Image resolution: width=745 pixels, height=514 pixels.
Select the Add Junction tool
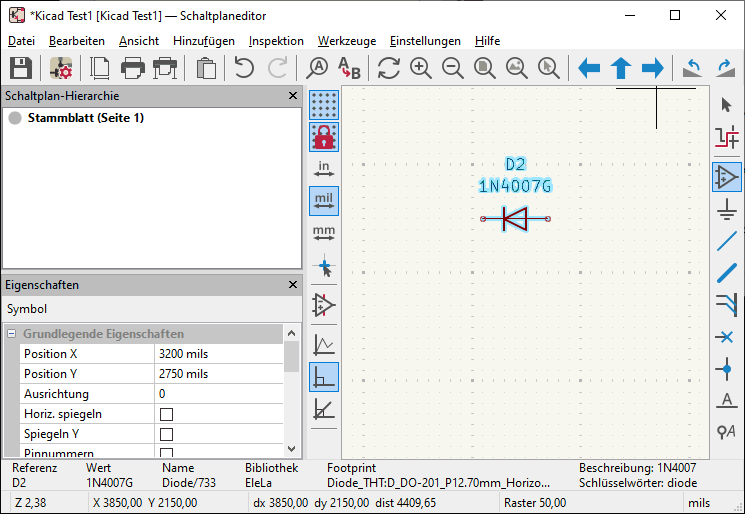727,369
